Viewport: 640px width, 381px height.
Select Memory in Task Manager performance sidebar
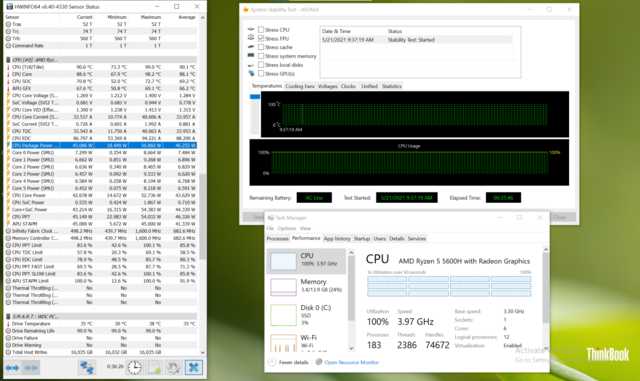point(307,286)
